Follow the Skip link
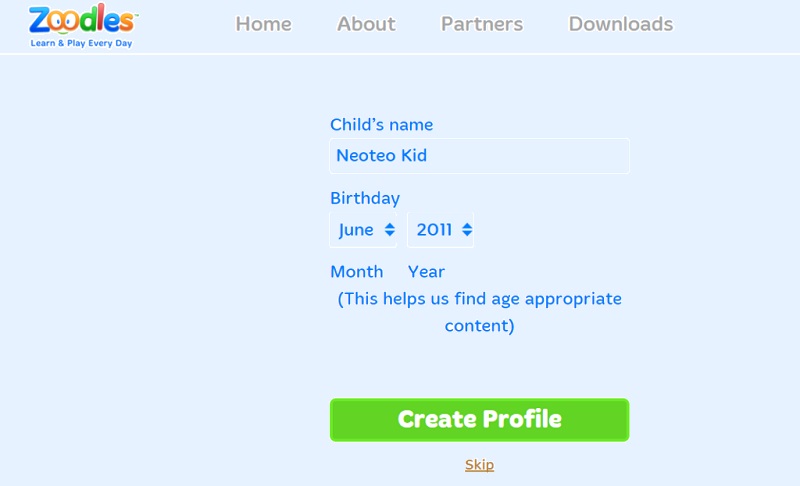This screenshot has height=486, width=800. (x=479, y=465)
